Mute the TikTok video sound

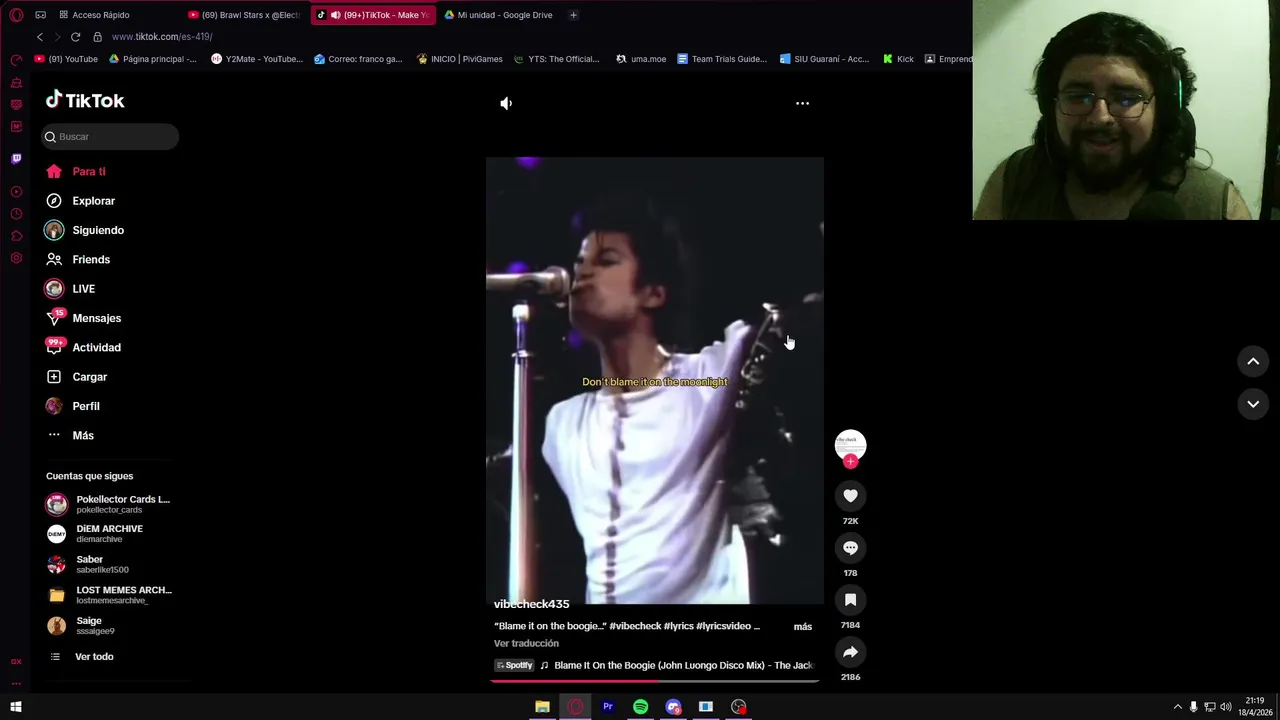[506, 103]
